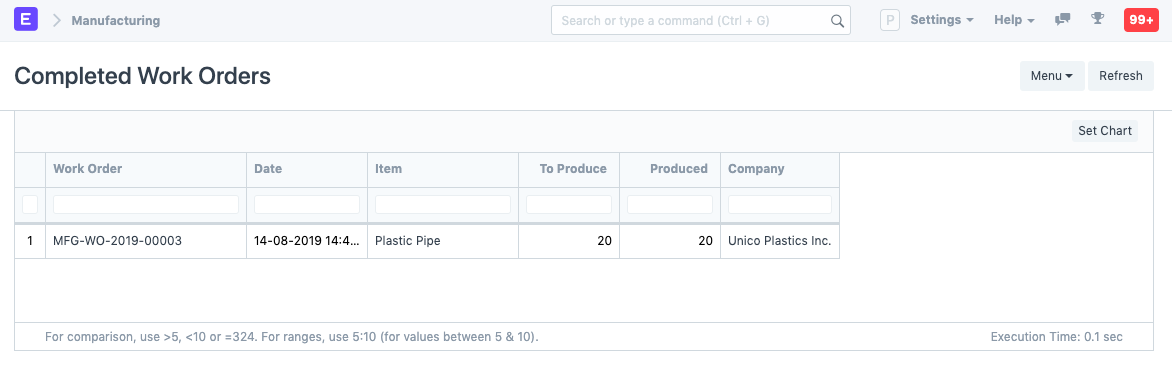Open the 99+ notifications badge
Image resolution: width=1172 pixels, height=371 pixels.
click(1141, 20)
